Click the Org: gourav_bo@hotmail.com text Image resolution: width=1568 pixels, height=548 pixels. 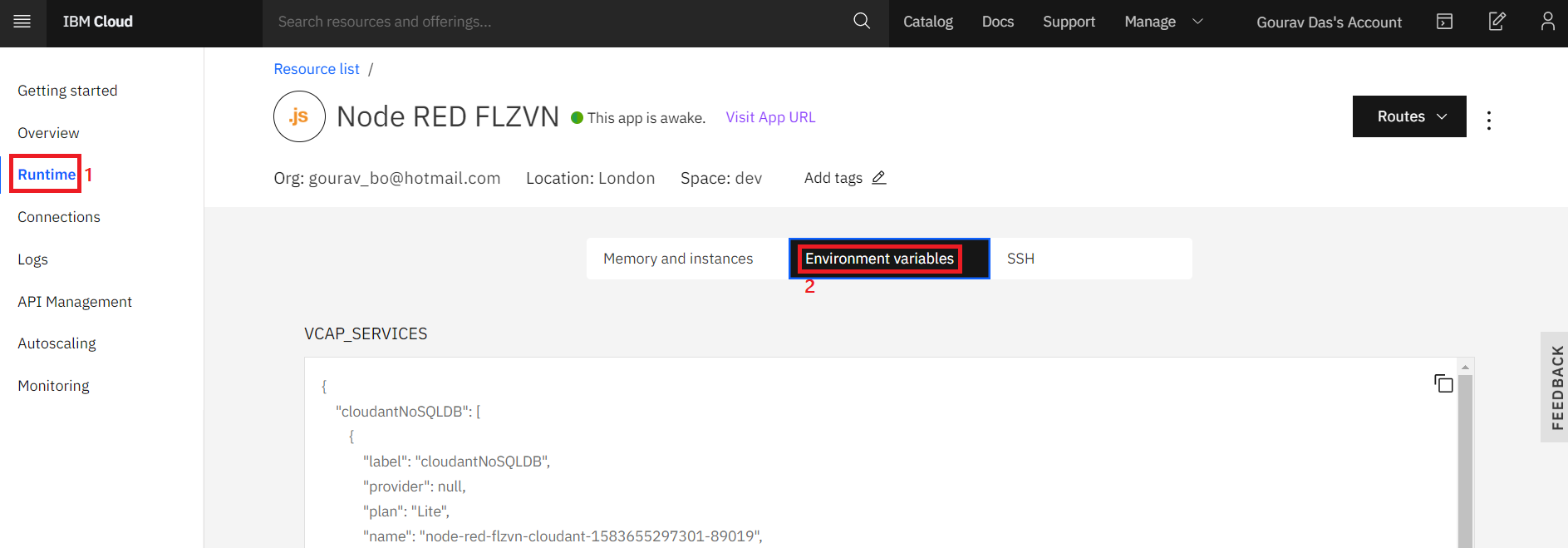[x=387, y=178]
